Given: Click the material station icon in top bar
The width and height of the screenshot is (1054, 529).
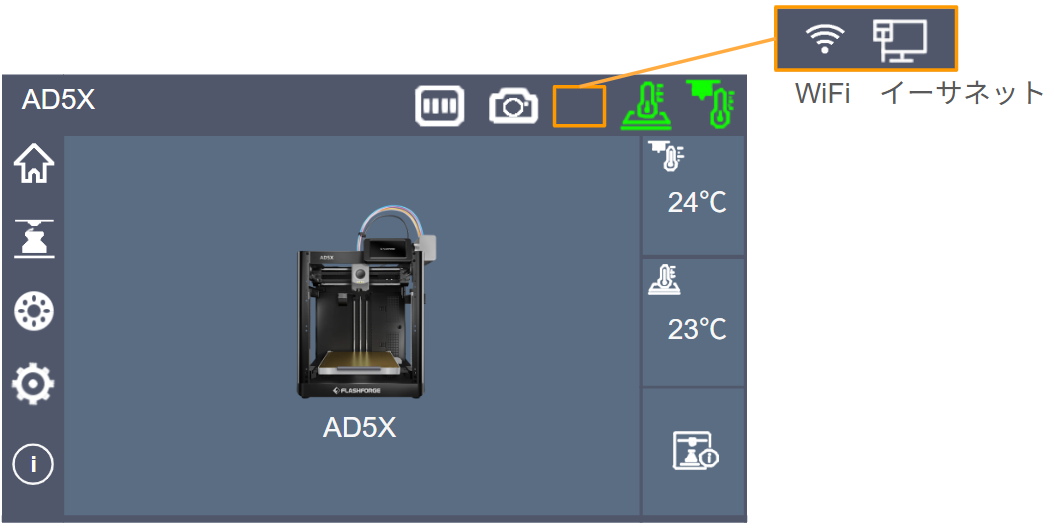Looking at the screenshot, I should tap(440, 106).
